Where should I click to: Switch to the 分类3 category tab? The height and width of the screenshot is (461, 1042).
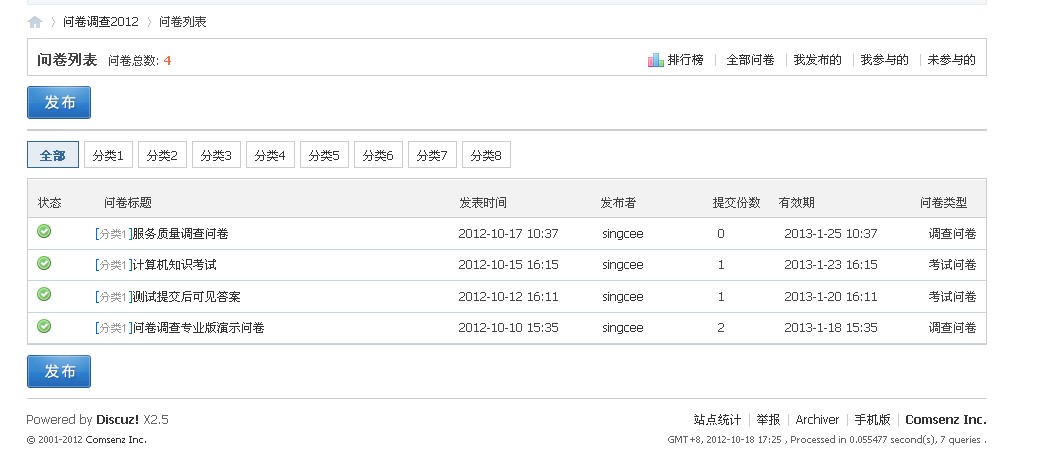pyautogui.click(x=215, y=155)
